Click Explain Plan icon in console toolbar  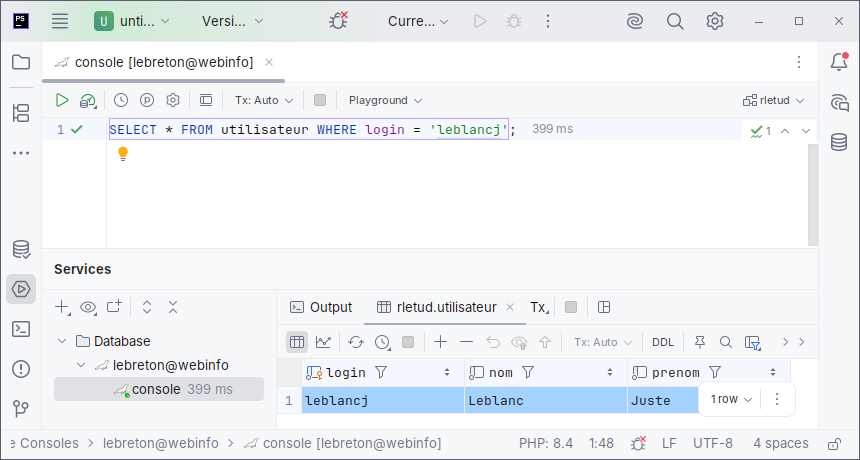tap(88, 100)
